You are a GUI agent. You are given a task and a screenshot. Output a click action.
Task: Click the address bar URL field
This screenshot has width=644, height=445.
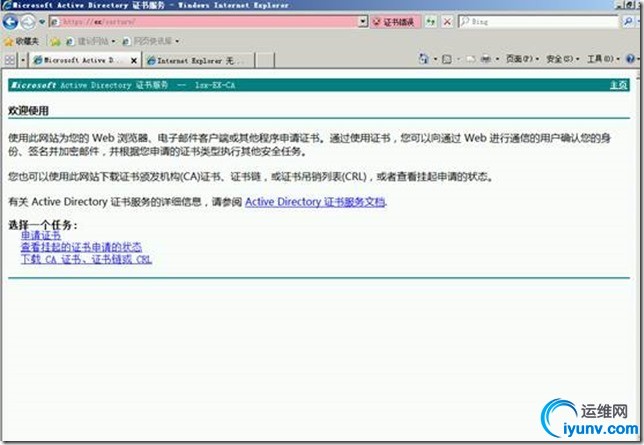coord(204,21)
